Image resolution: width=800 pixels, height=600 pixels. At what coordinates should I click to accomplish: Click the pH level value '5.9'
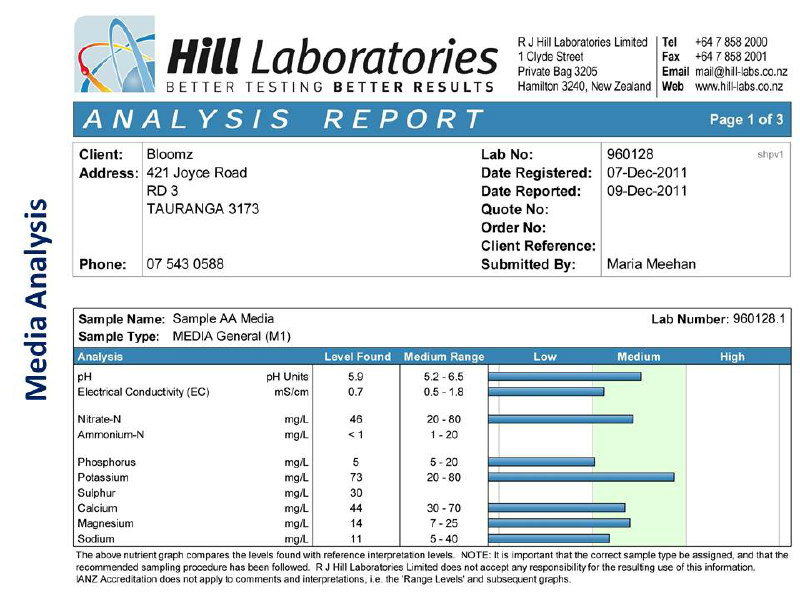tap(356, 377)
